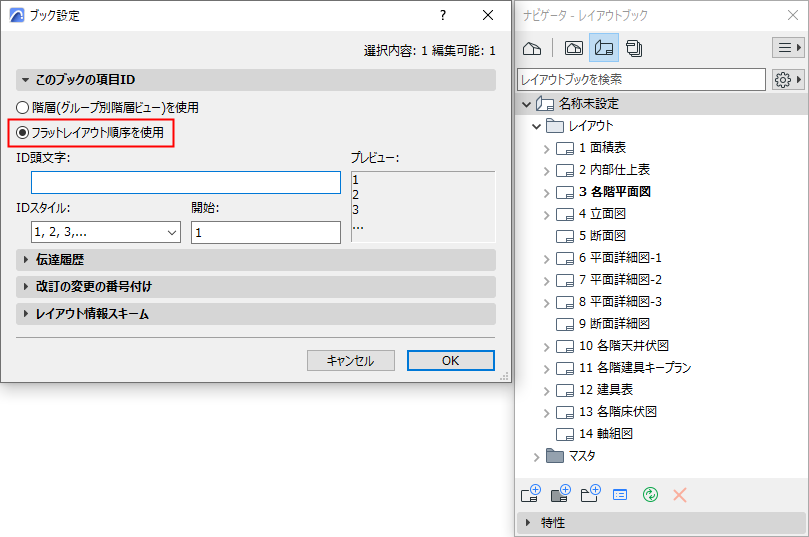Expand マスタ folder chevron
Screen dimensions: 809x537
click(x=537, y=457)
